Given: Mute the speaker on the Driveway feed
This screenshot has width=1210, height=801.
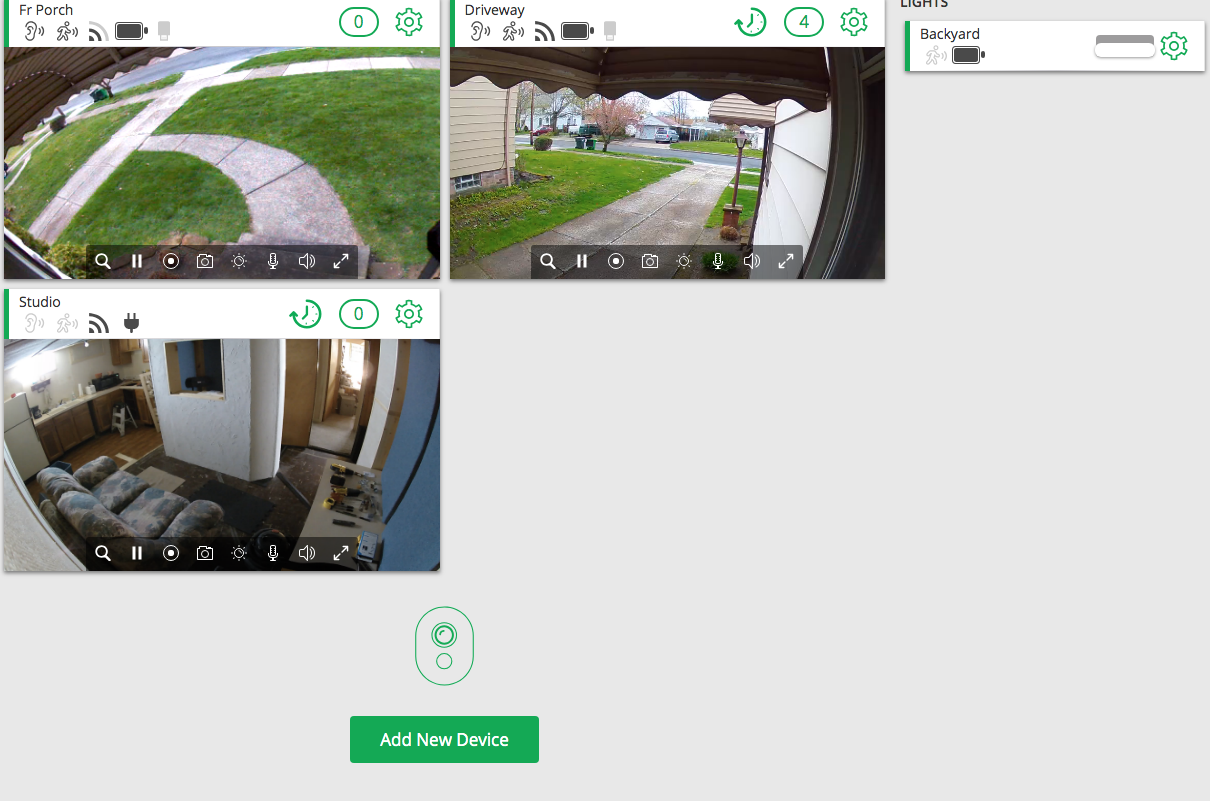Looking at the screenshot, I should [x=752, y=261].
